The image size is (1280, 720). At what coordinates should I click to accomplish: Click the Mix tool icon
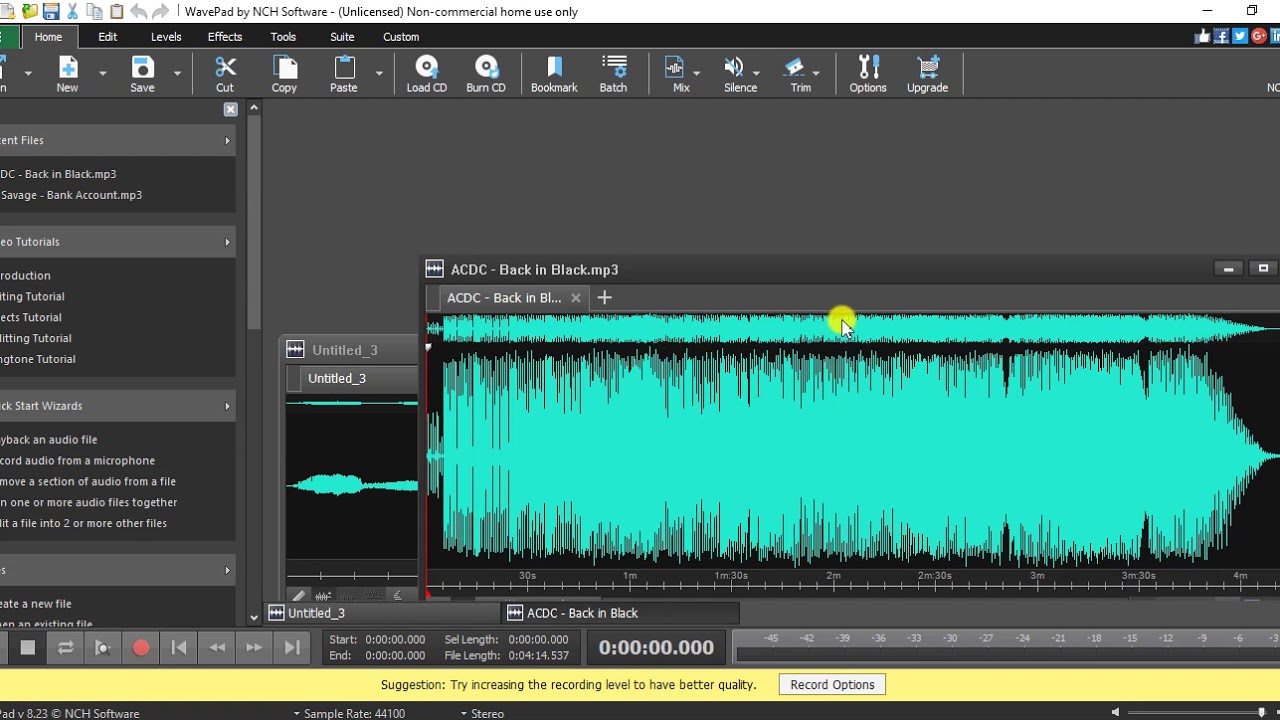coord(677,74)
